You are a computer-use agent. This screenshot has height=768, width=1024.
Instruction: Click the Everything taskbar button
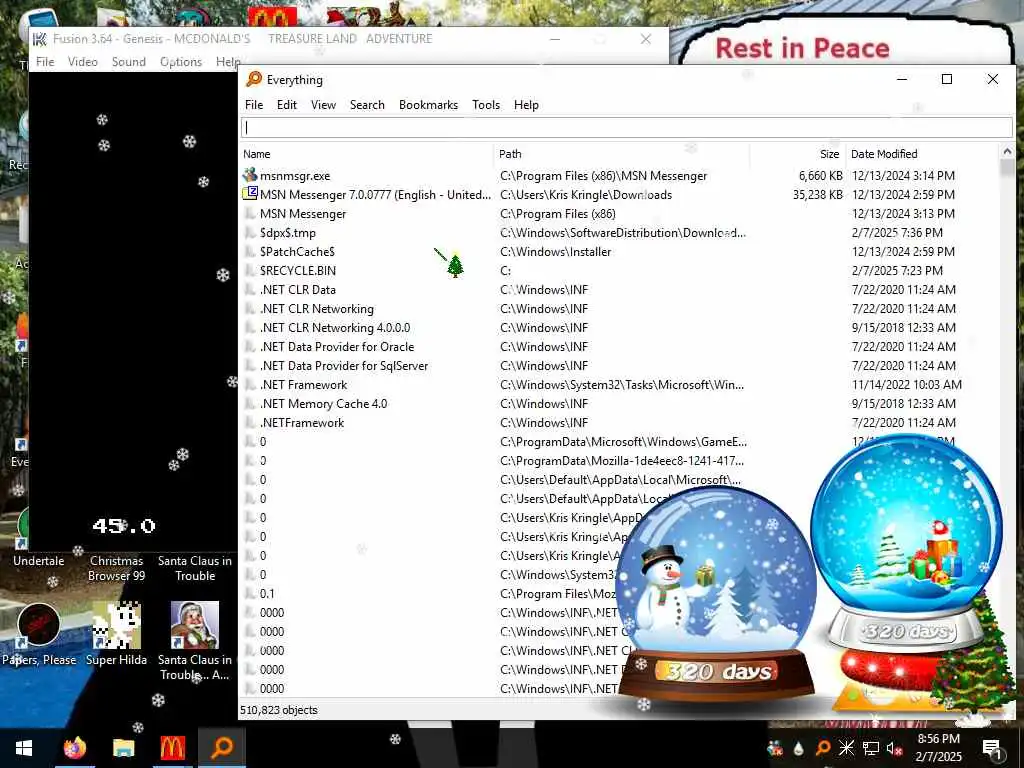pyautogui.click(x=222, y=748)
